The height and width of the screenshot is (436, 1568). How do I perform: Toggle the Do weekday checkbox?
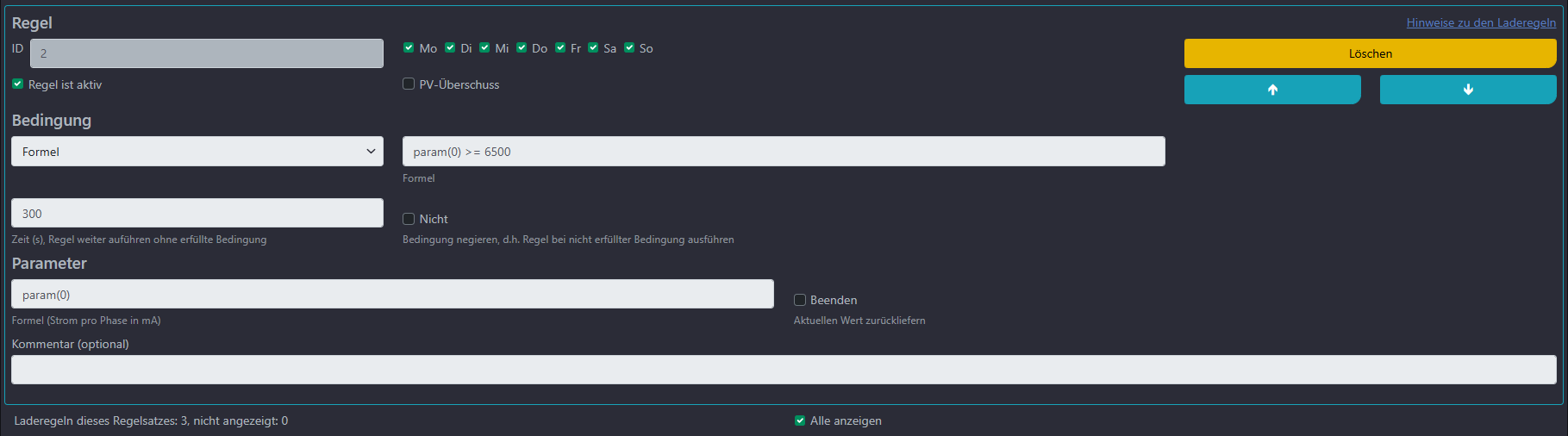pos(522,47)
